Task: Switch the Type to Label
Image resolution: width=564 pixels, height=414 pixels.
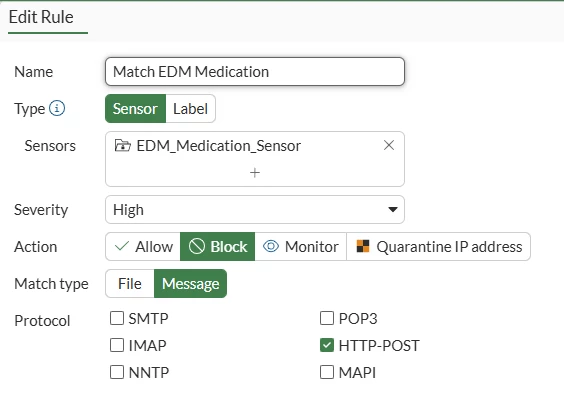Action: click(190, 109)
